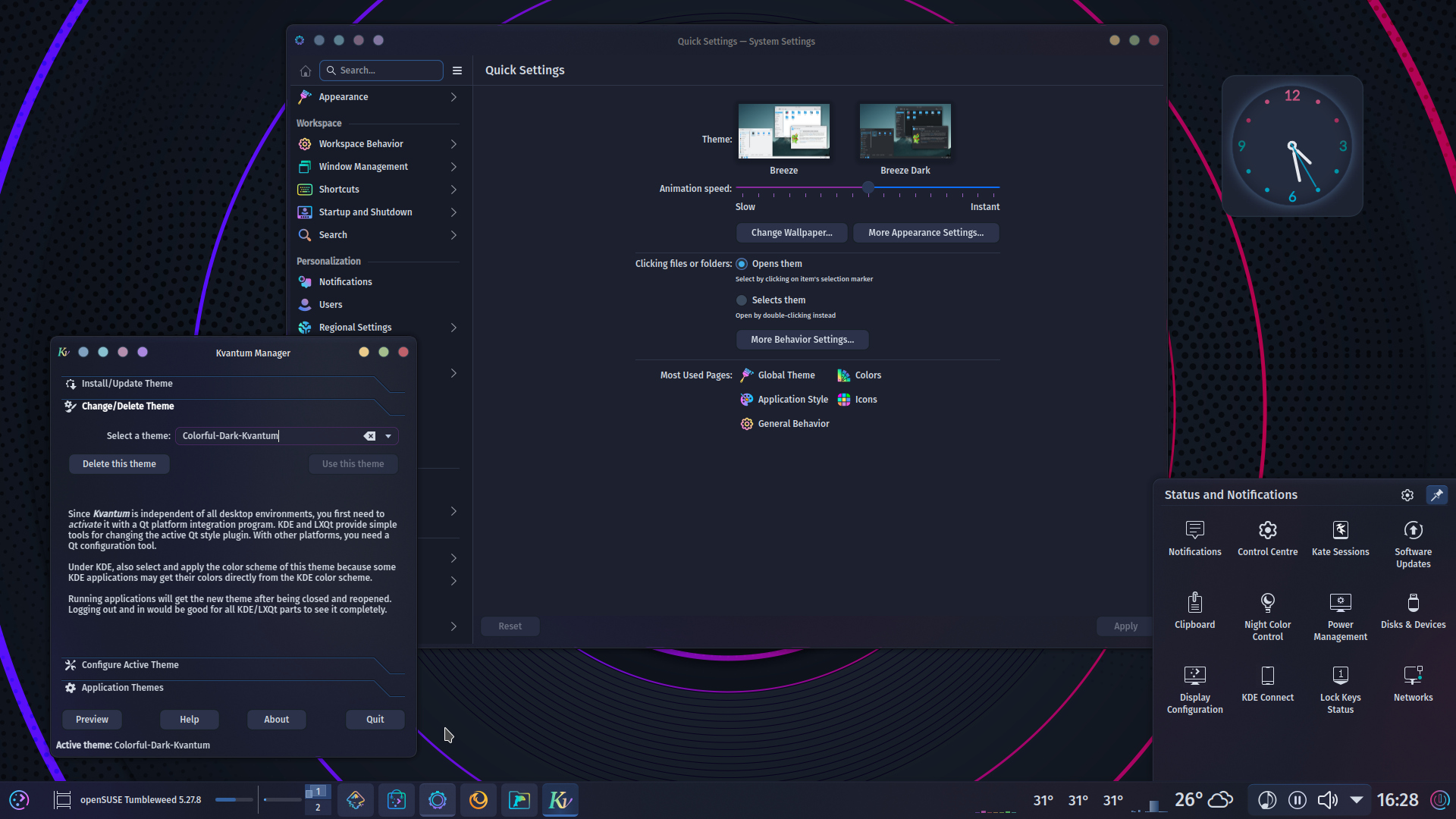Viewport: 1456px width, 819px height.
Task: Click More Behavior Settings... button
Action: point(802,340)
